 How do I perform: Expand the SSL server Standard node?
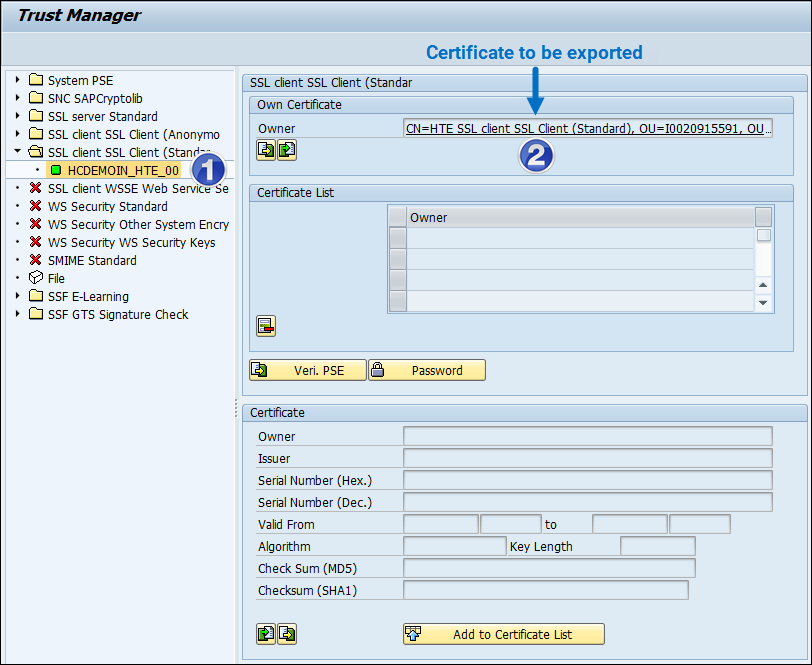[x=18, y=116]
